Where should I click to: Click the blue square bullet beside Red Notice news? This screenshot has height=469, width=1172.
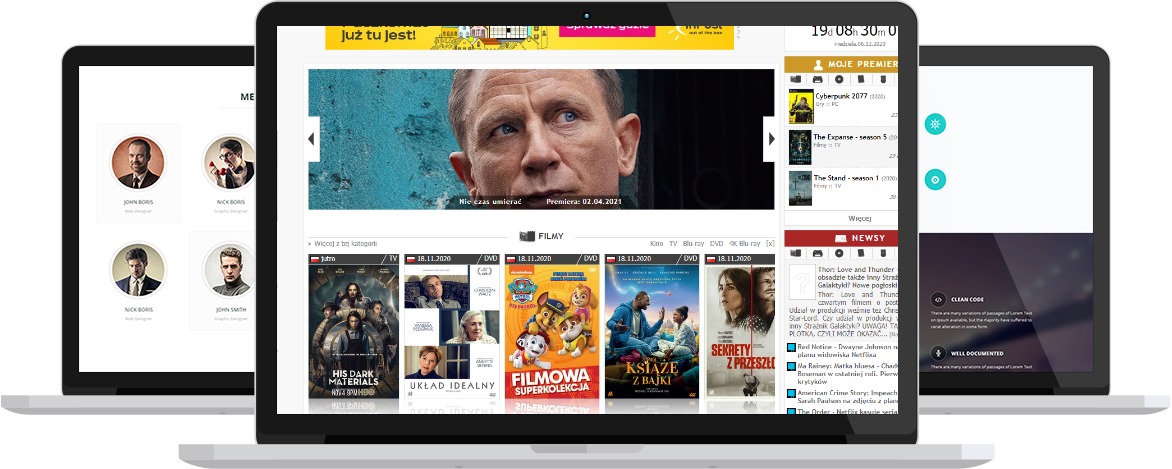click(x=792, y=348)
